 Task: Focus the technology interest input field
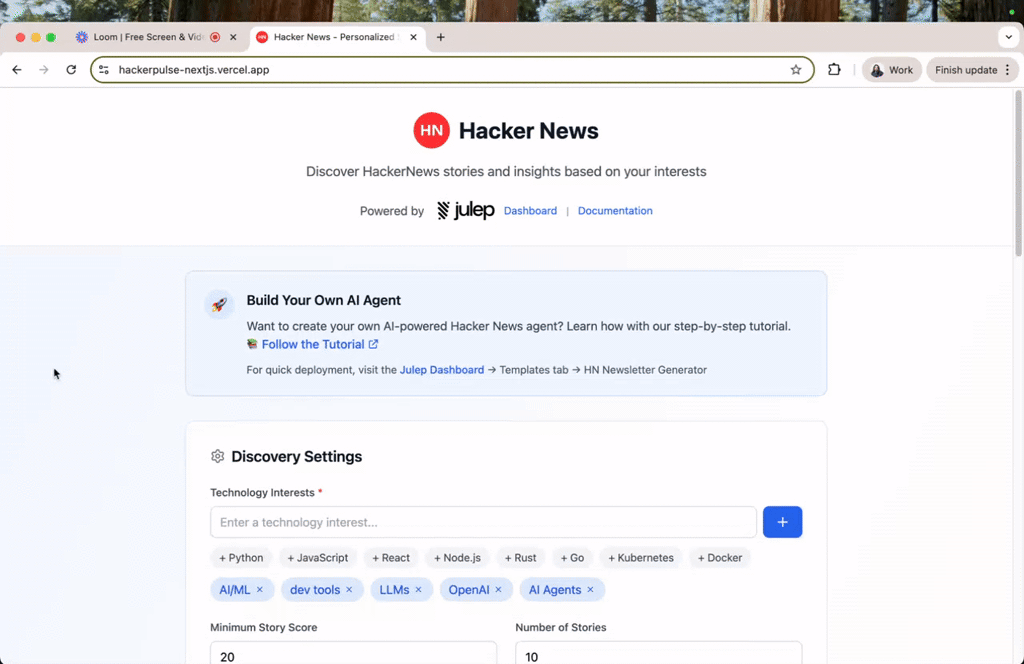tap(483, 522)
